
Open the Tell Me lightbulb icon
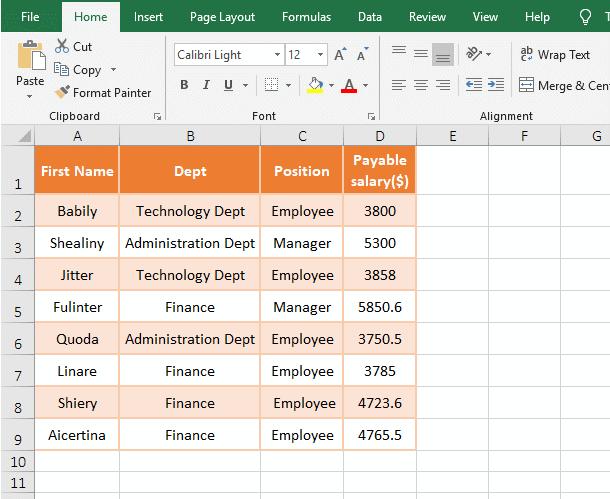pos(585,17)
